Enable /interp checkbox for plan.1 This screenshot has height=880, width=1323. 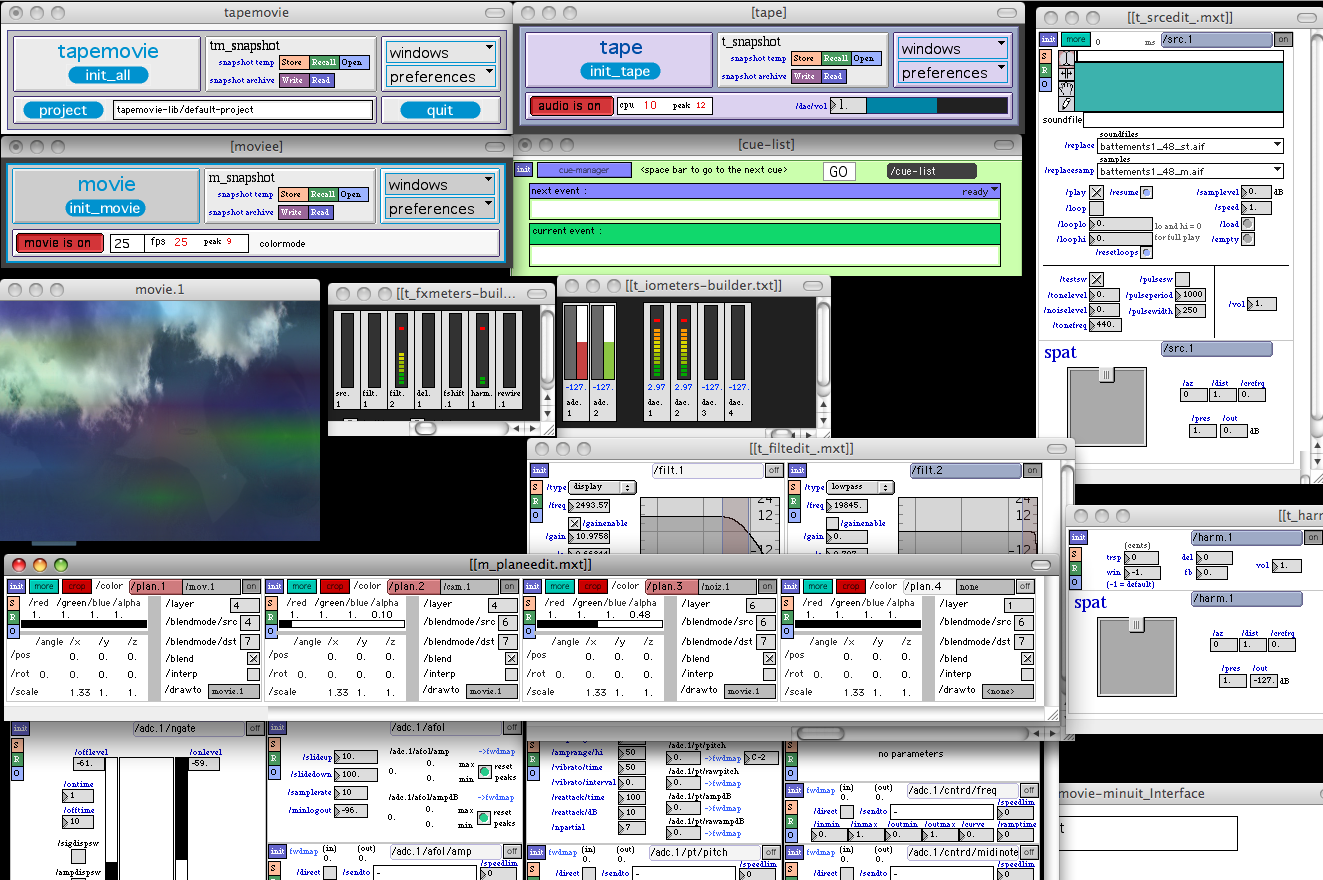(x=253, y=674)
